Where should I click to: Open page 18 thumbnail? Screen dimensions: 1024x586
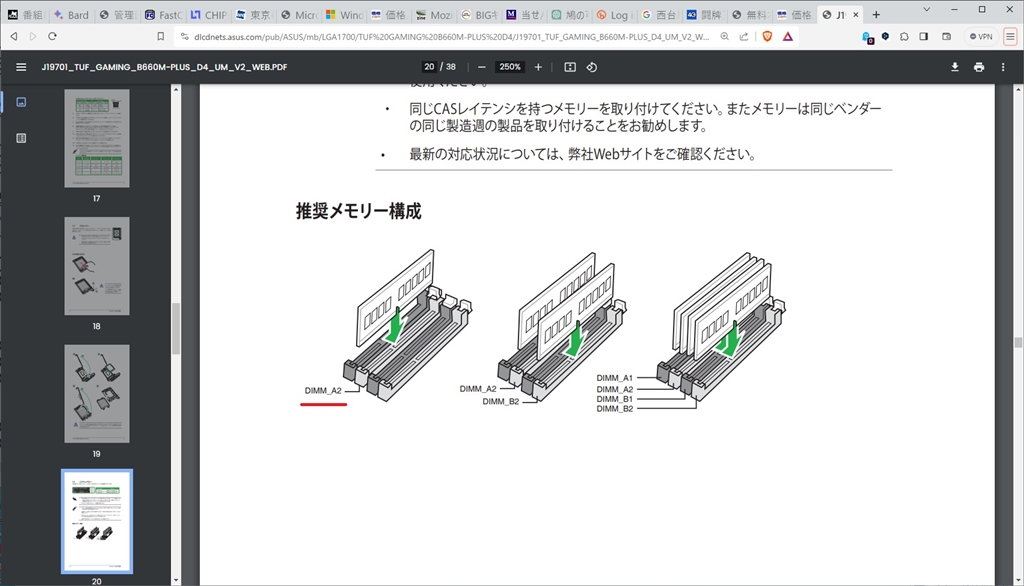(x=97, y=266)
